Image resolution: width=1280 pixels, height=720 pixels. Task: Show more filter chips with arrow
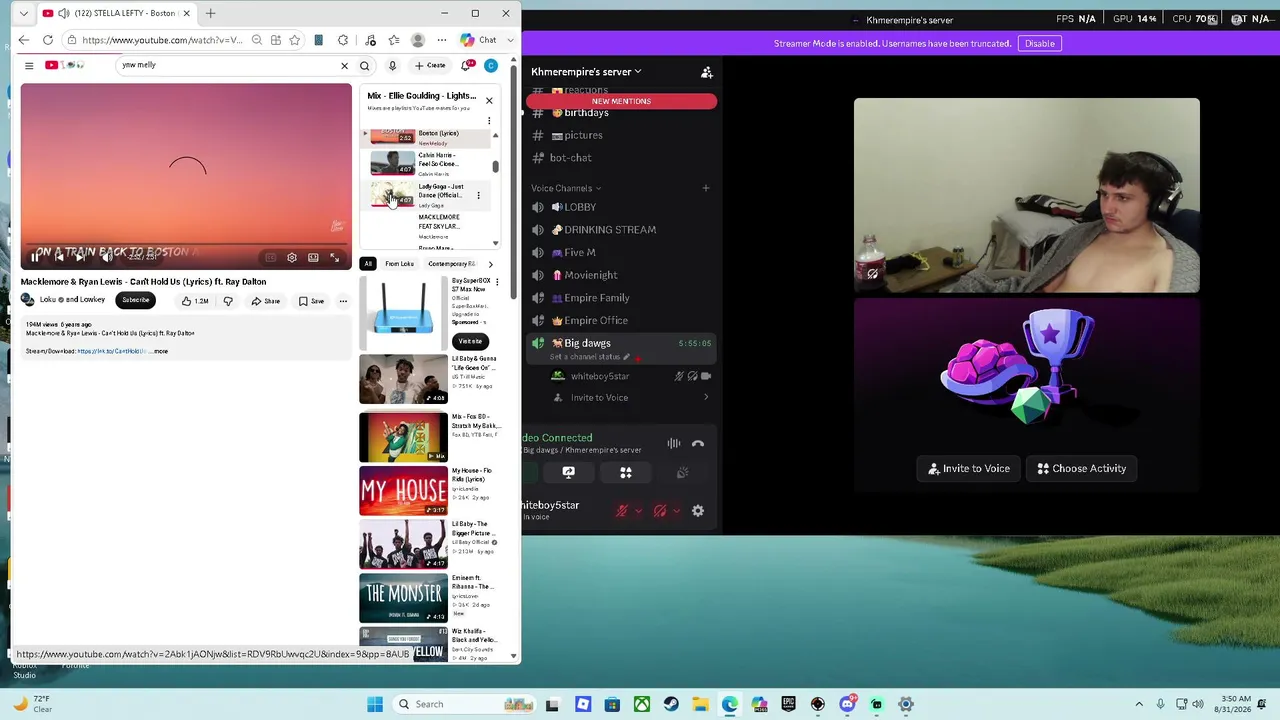pyautogui.click(x=490, y=264)
